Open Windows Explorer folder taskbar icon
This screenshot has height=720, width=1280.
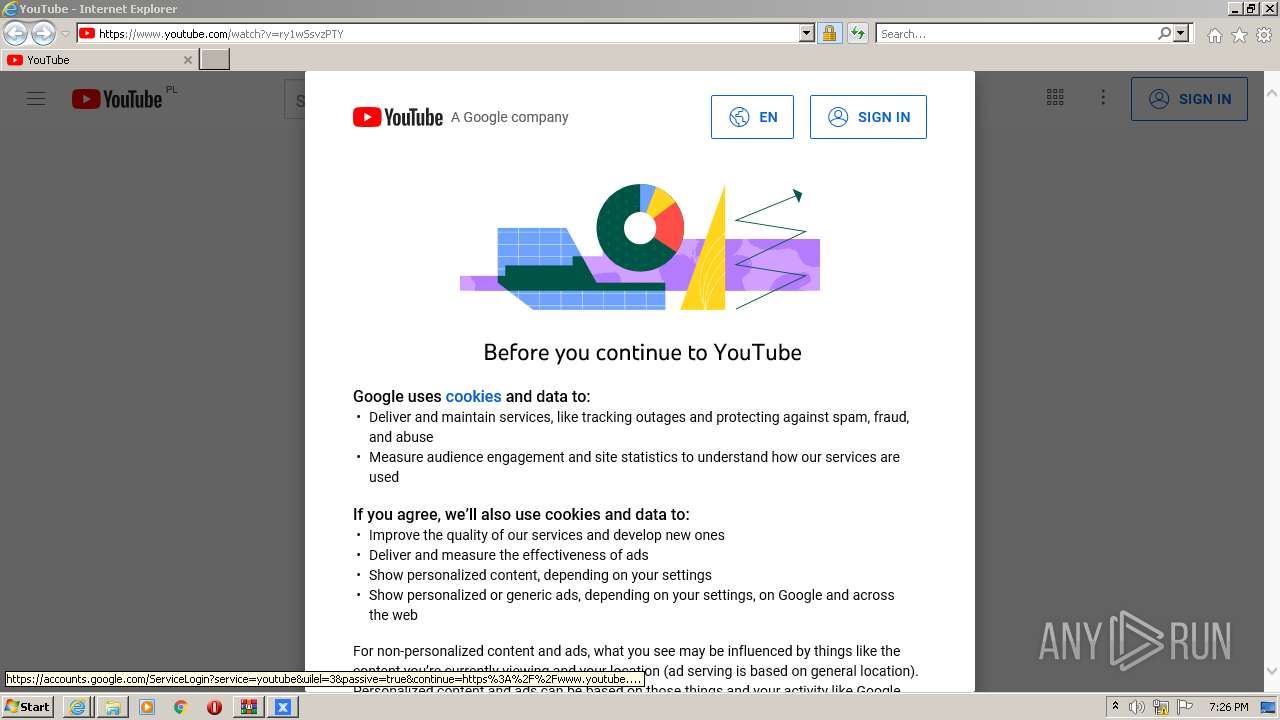coord(112,707)
